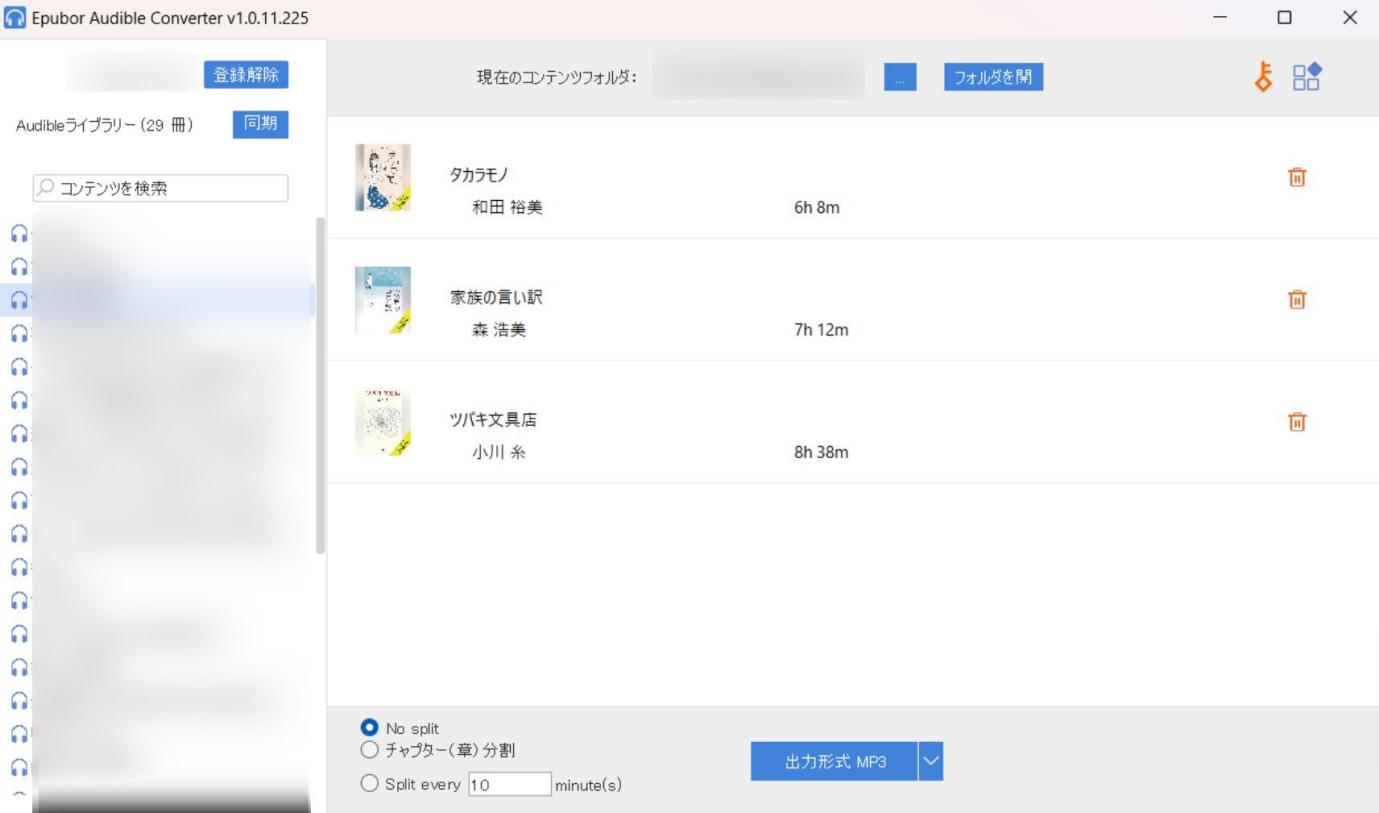Click the 登録解除 button
The height and width of the screenshot is (813, 1379).
[246, 75]
